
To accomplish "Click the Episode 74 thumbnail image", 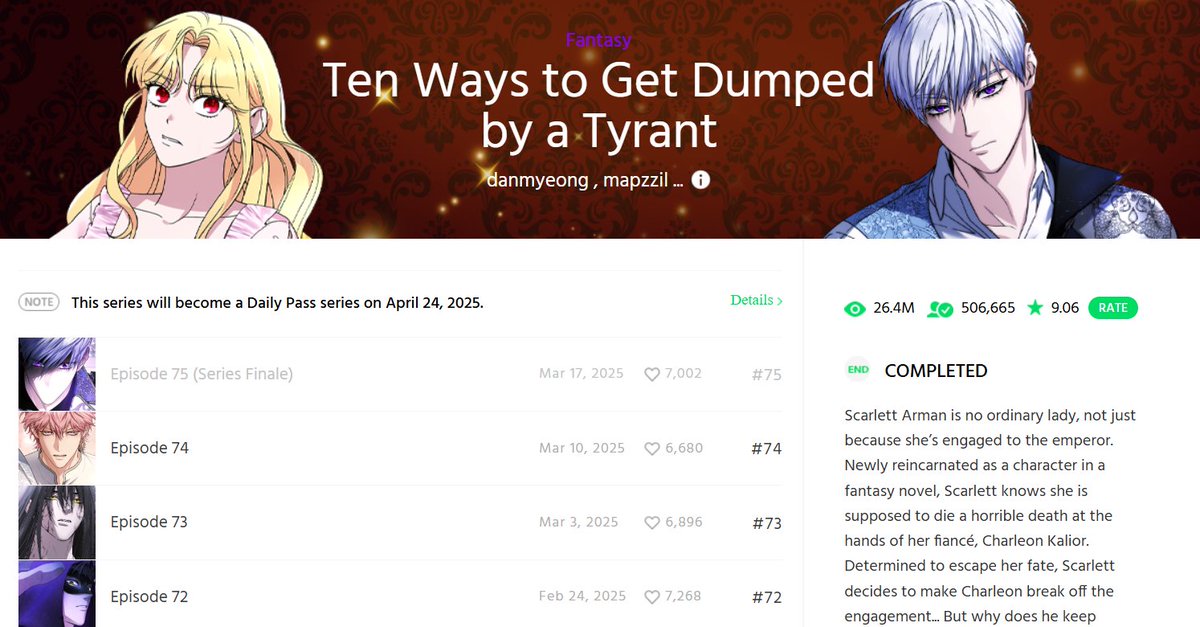I will pyautogui.click(x=57, y=448).
